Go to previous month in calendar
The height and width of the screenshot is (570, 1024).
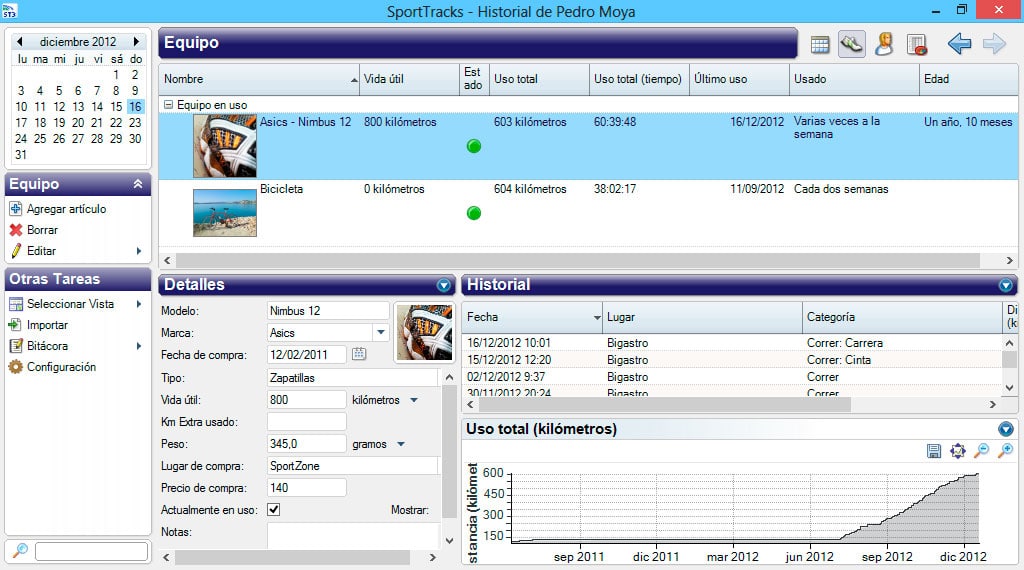pyautogui.click(x=20, y=41)
